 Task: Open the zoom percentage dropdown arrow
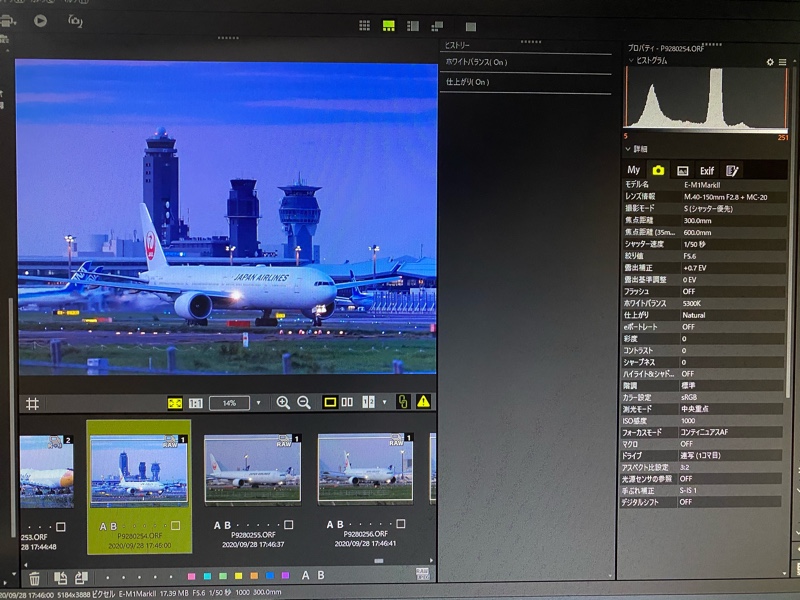[x=258, y=403]
